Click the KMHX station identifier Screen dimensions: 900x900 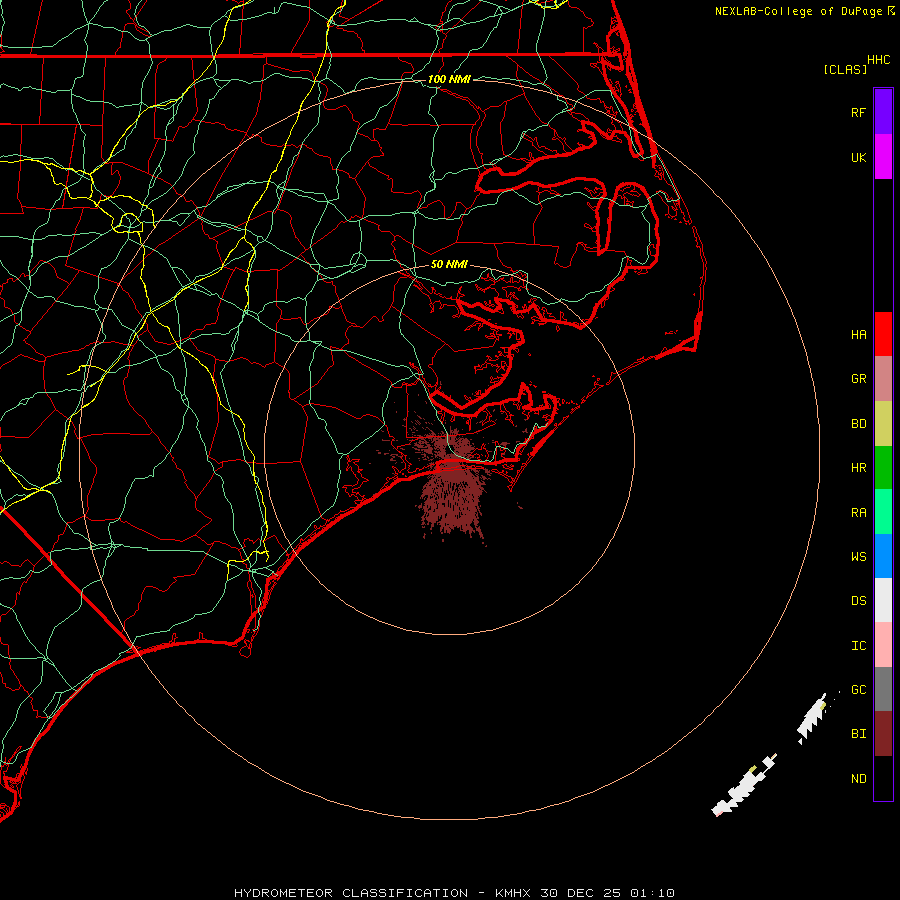pos(513,893)
